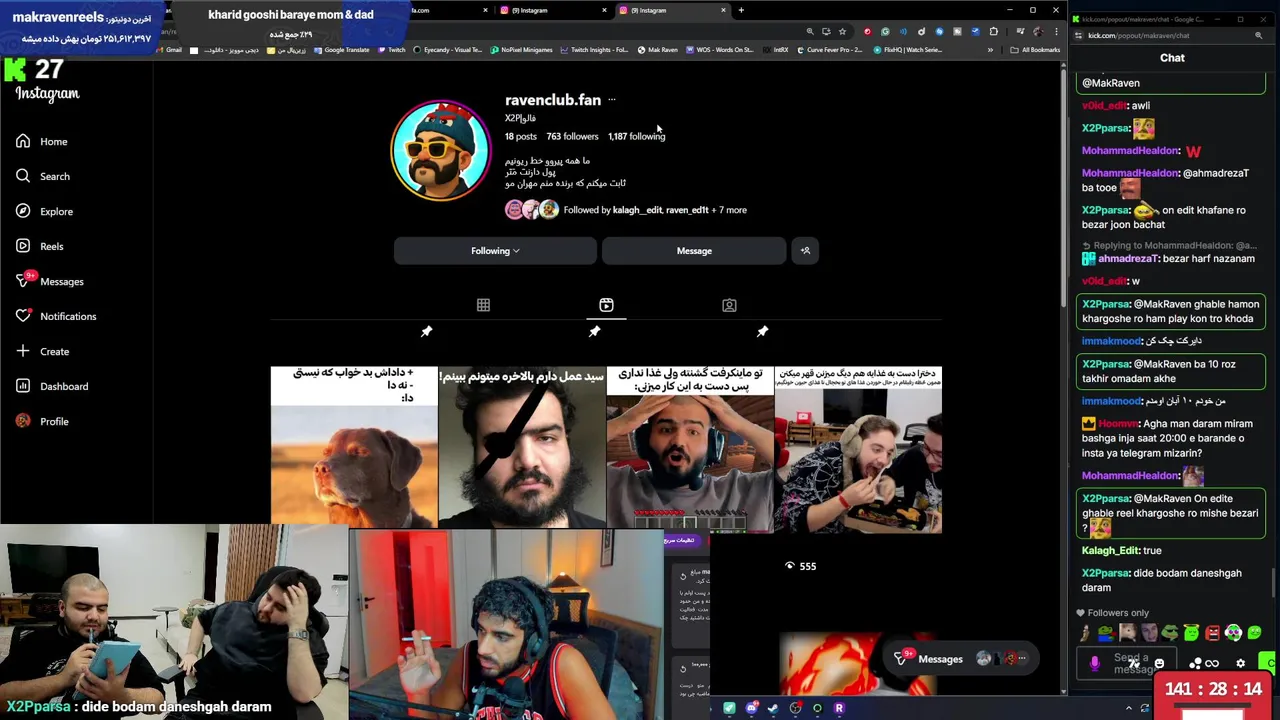The height and width of the screenshot is (720, 1280).
Task: Open Google Translate bookmark
Action: point(340,50)
